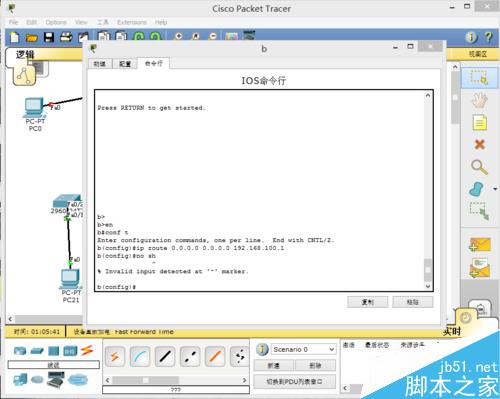Open the Scenario 0 dropdown
The height and width of the screenshot is (399, 500).
pos(303,349)
